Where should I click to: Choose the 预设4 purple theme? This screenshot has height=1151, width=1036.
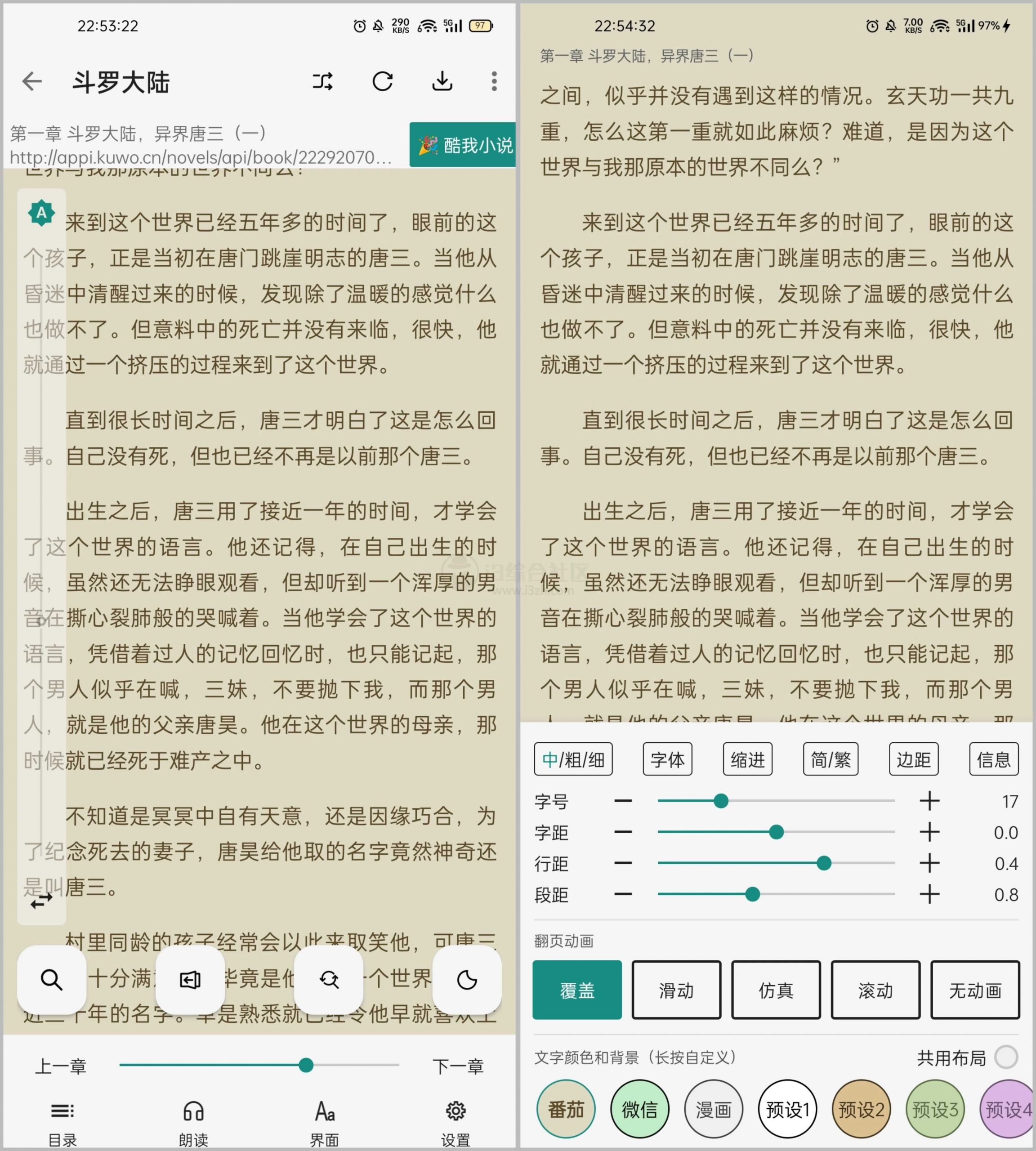(1006, 1109)
